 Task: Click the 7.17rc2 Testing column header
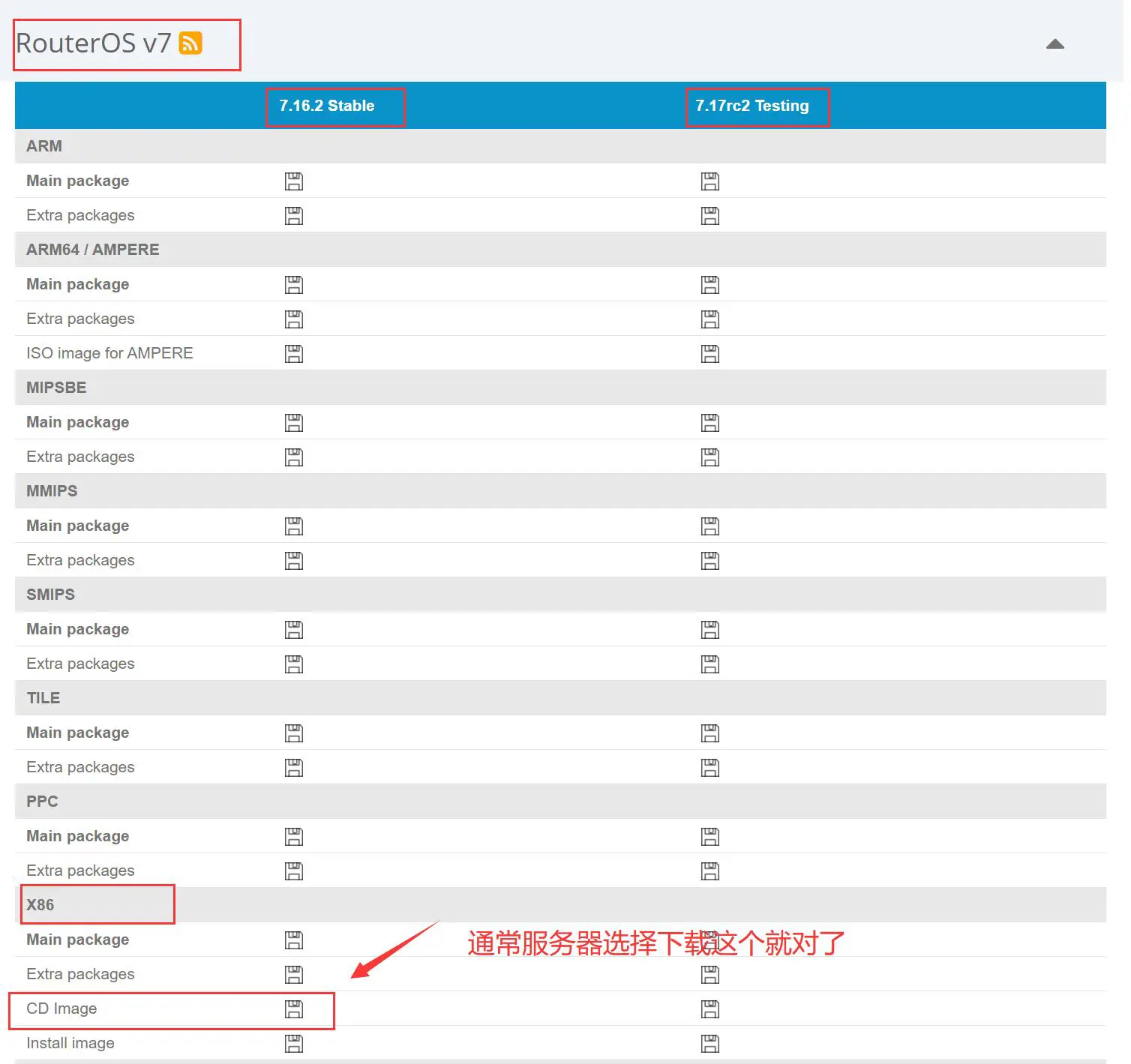[752, 106]
